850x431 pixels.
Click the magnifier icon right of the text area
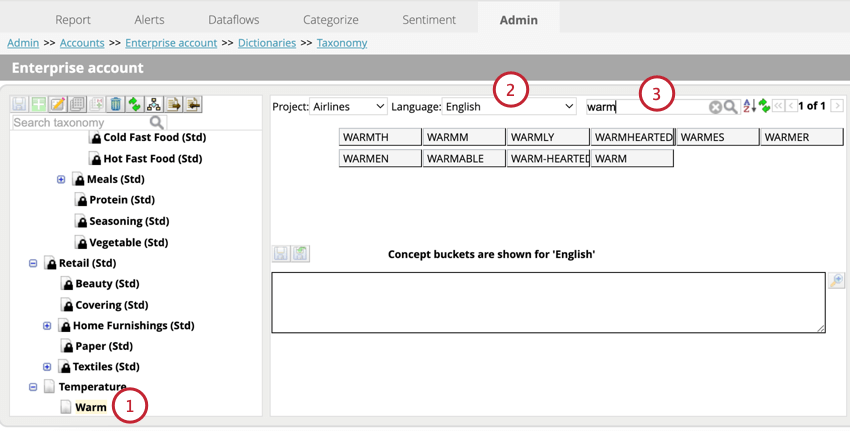837,282
